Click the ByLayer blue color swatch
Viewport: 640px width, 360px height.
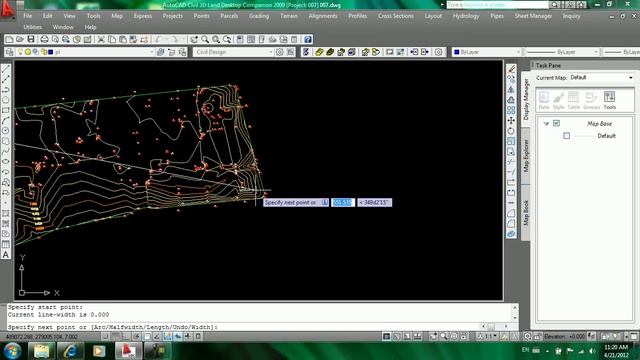coord(457,52)
